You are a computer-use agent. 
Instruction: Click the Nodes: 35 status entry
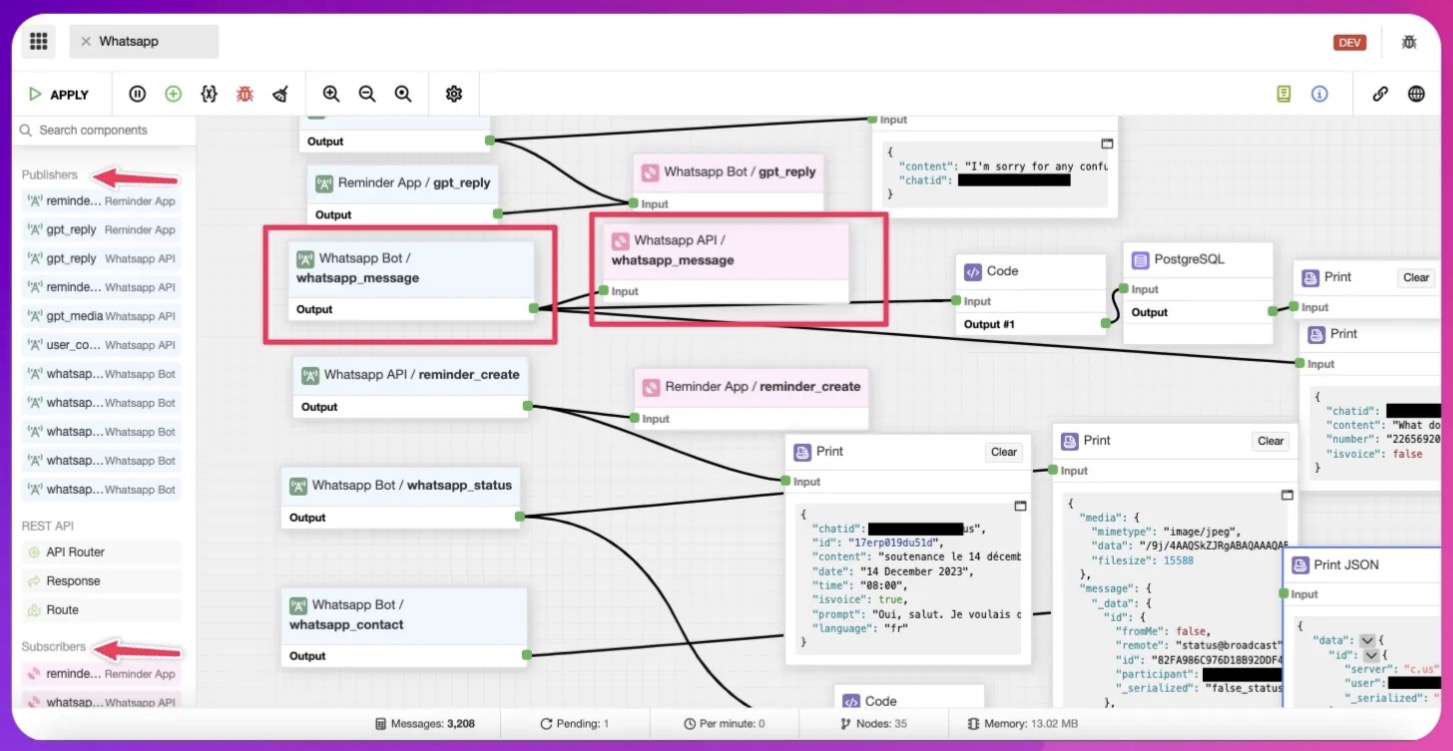(874, 723)
